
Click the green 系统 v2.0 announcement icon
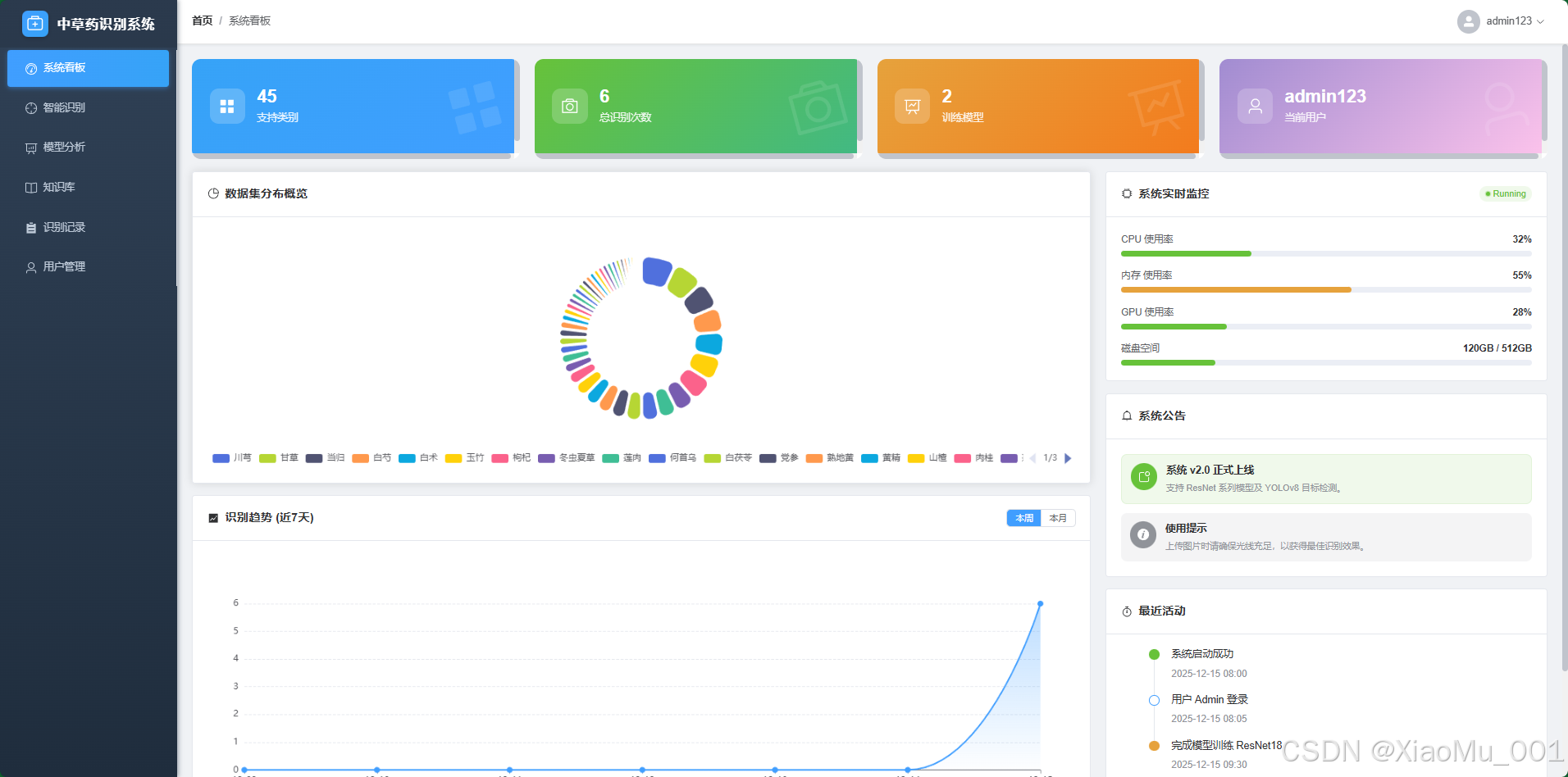click(x=1143, y=477)
